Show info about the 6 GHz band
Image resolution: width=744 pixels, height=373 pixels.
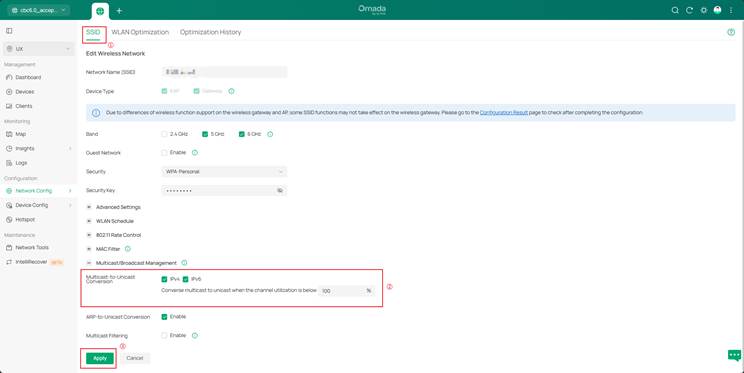(x=270, y=134)
